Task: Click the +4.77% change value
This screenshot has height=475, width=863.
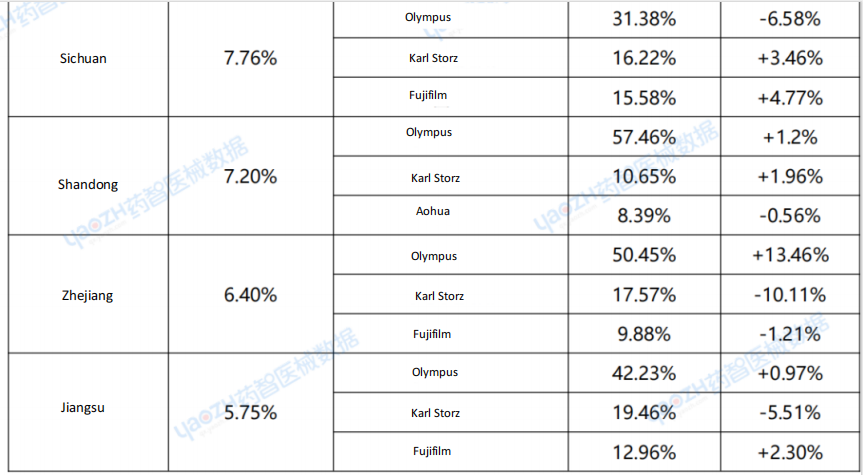Action: pos(790,98)
